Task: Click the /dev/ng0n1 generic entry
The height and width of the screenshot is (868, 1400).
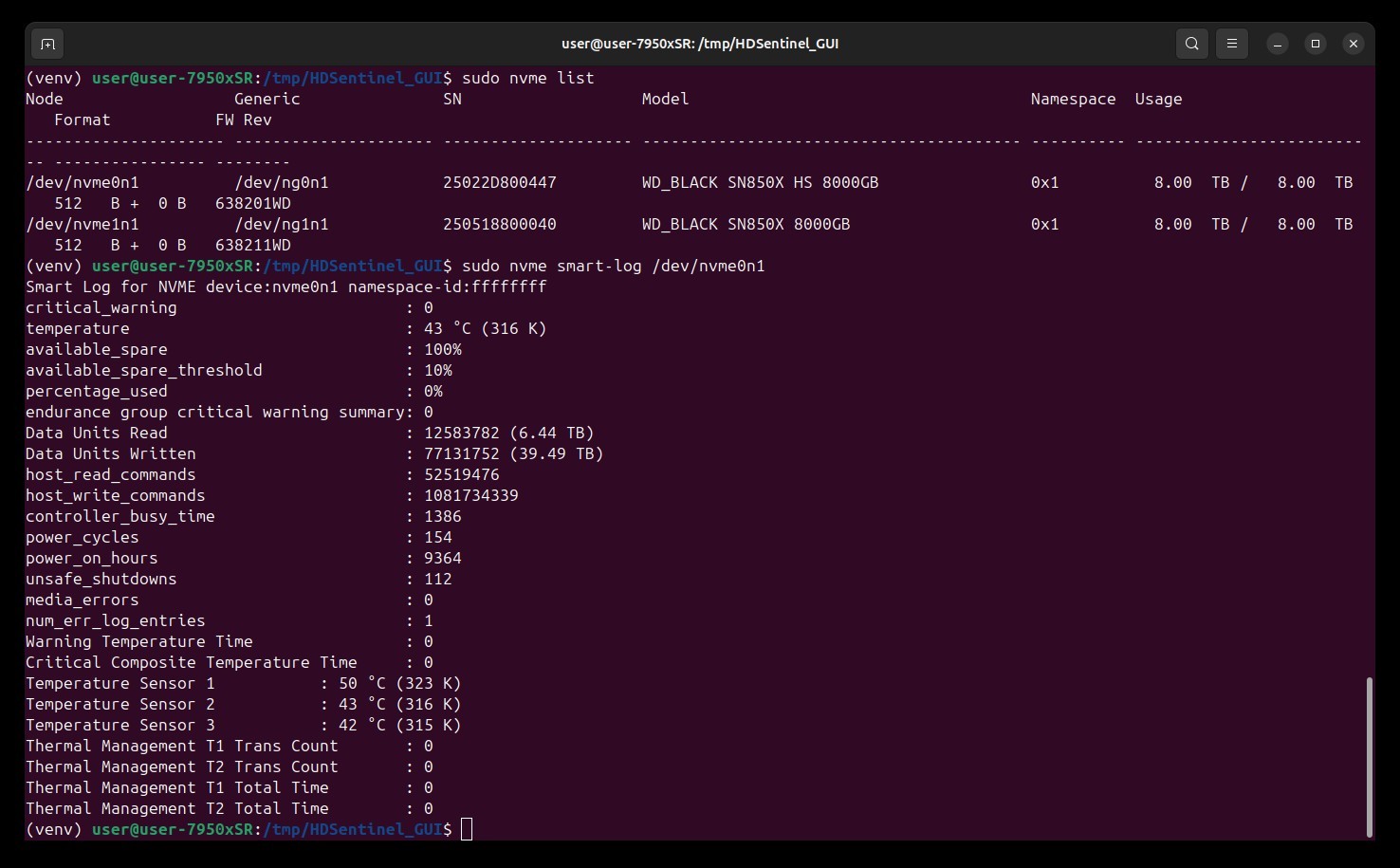Action: tap(282, 182)
